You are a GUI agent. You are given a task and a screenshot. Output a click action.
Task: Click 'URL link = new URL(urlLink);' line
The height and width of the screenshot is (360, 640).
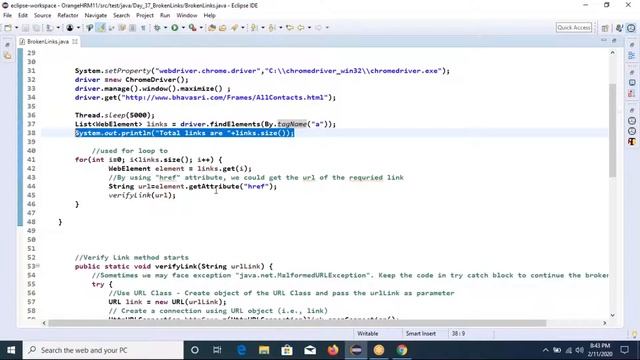[167, 302]
